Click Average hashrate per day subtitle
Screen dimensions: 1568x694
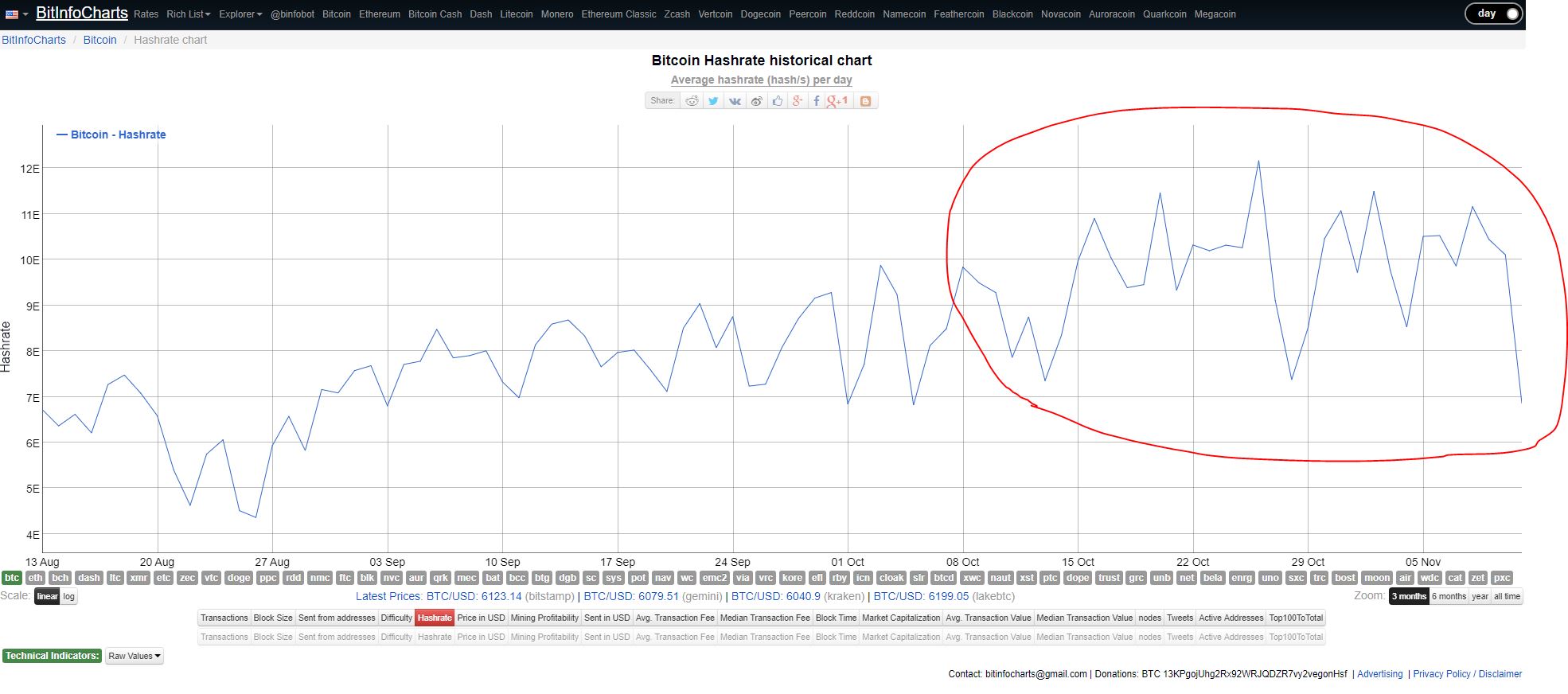[x=761, y=80]
